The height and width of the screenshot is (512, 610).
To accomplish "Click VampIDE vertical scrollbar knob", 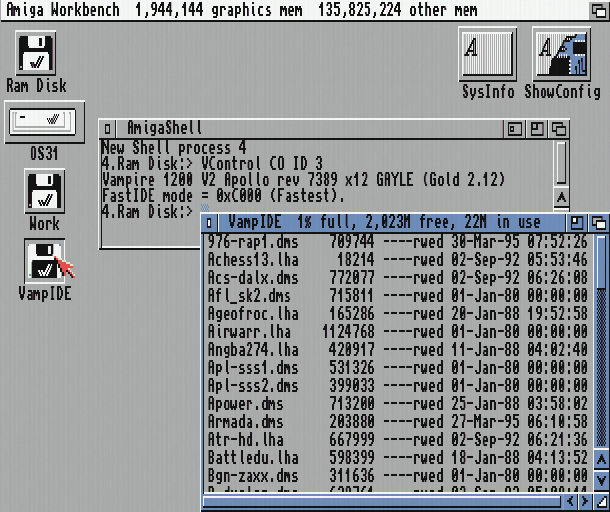I will pyautogui.click(x=601, y=261).
